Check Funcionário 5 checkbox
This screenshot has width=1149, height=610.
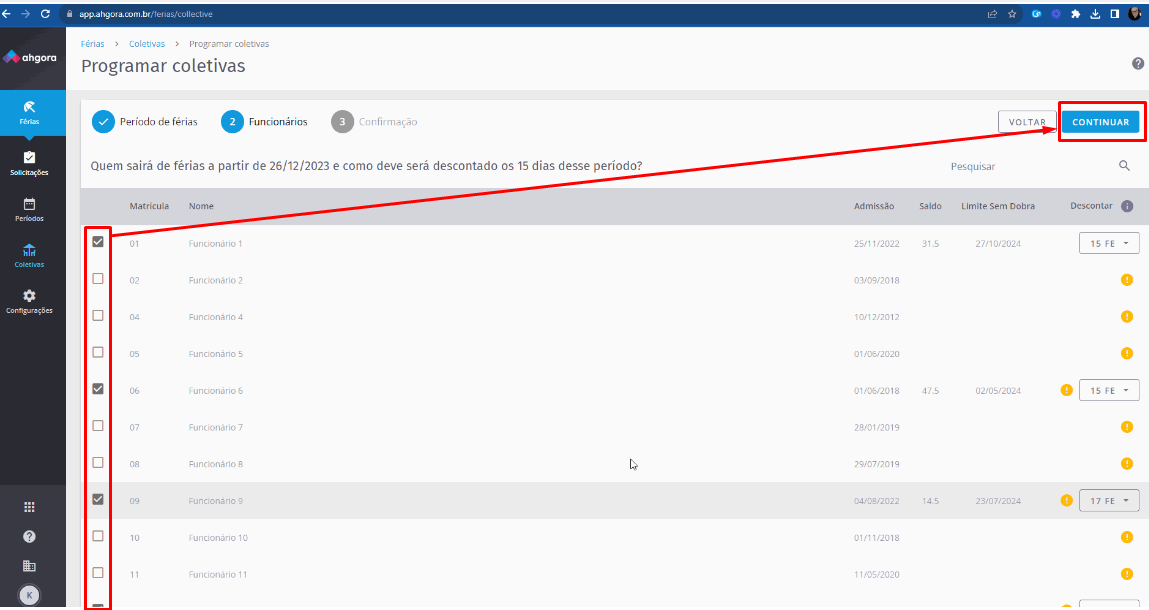(x=98, y=352)
